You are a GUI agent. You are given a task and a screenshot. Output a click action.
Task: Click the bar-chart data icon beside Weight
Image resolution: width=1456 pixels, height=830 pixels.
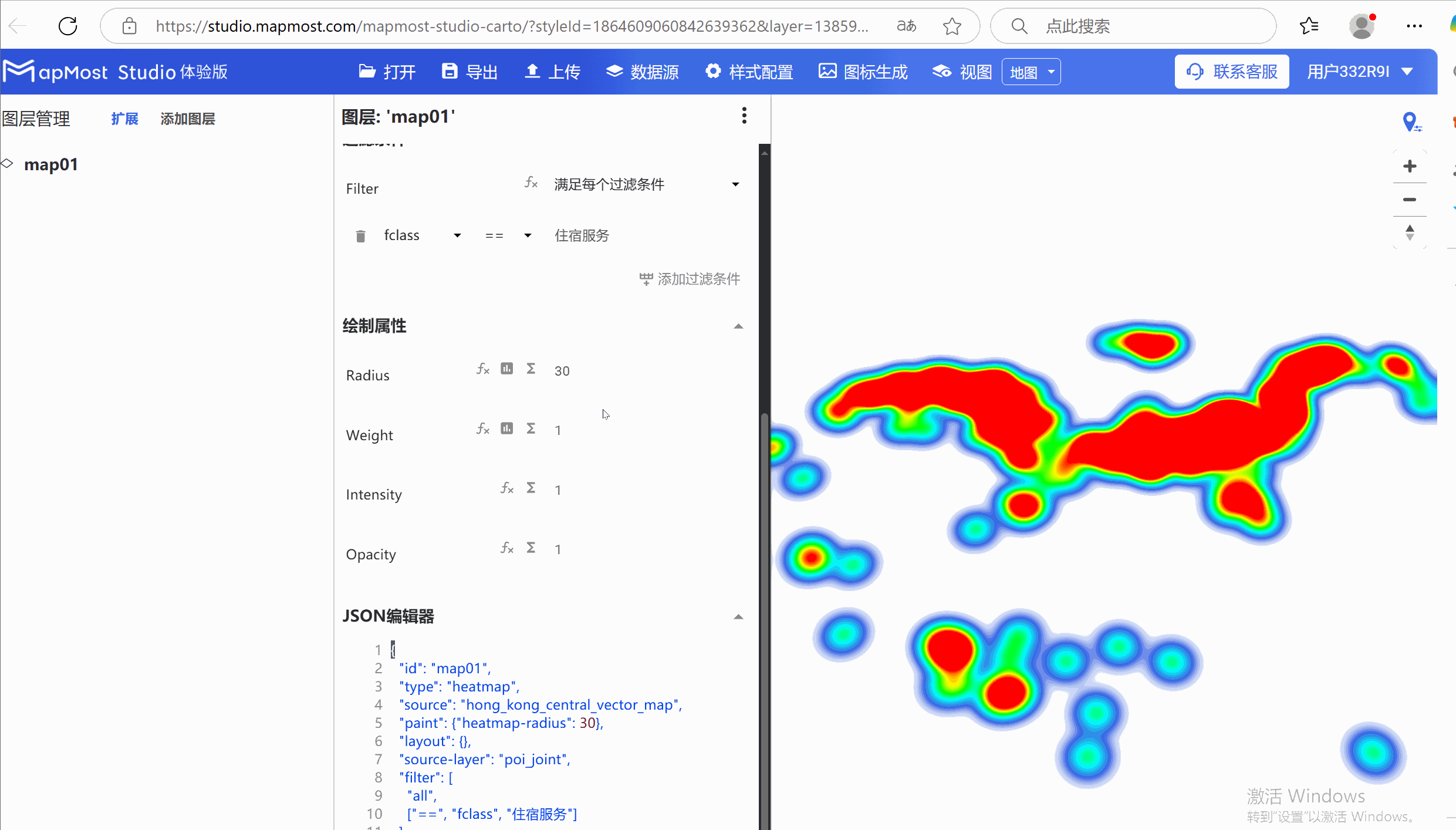pyautogui.click(x=506, y=428)
